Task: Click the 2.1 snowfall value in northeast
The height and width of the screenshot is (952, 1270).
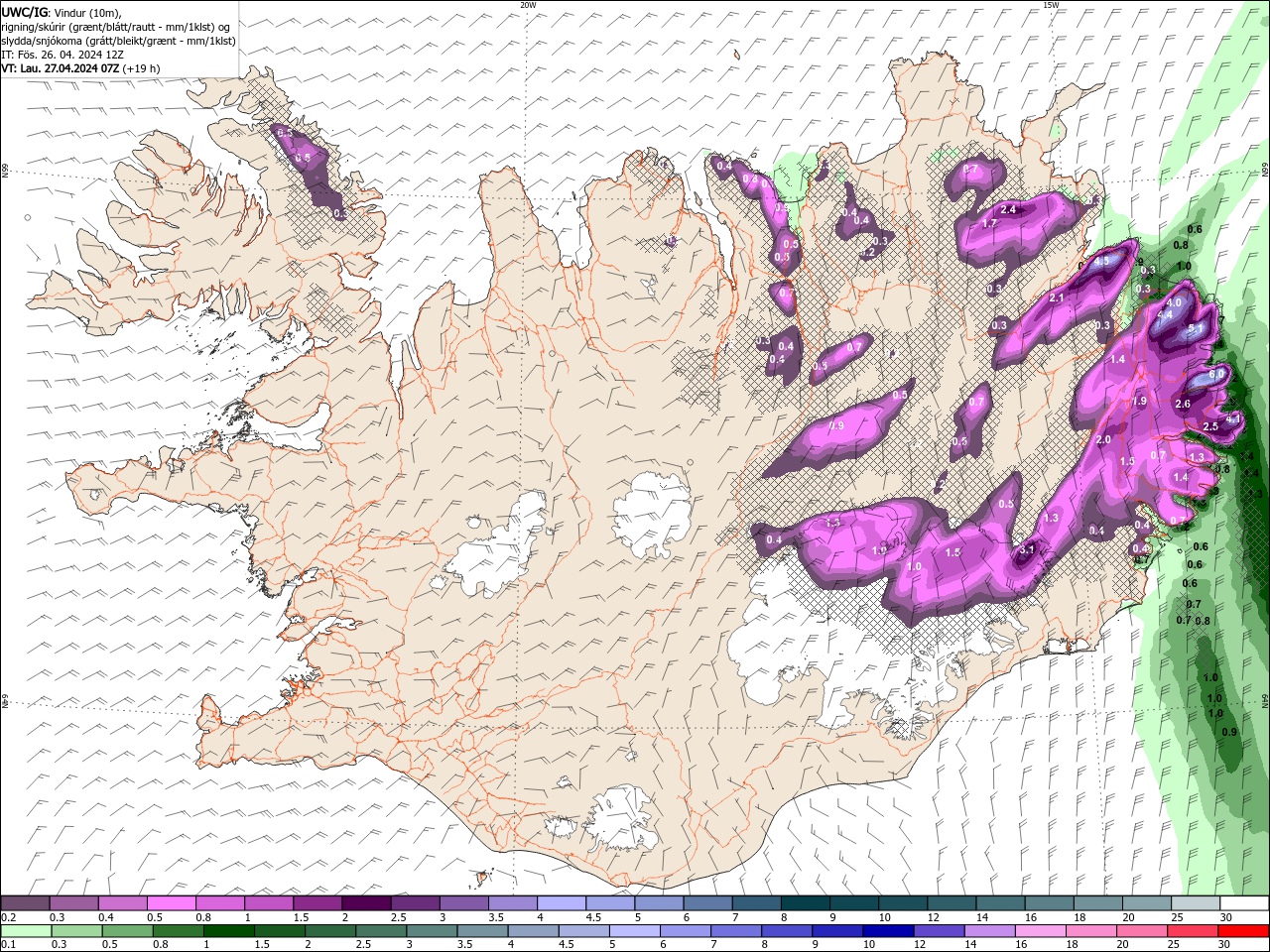Action: 1057,297
